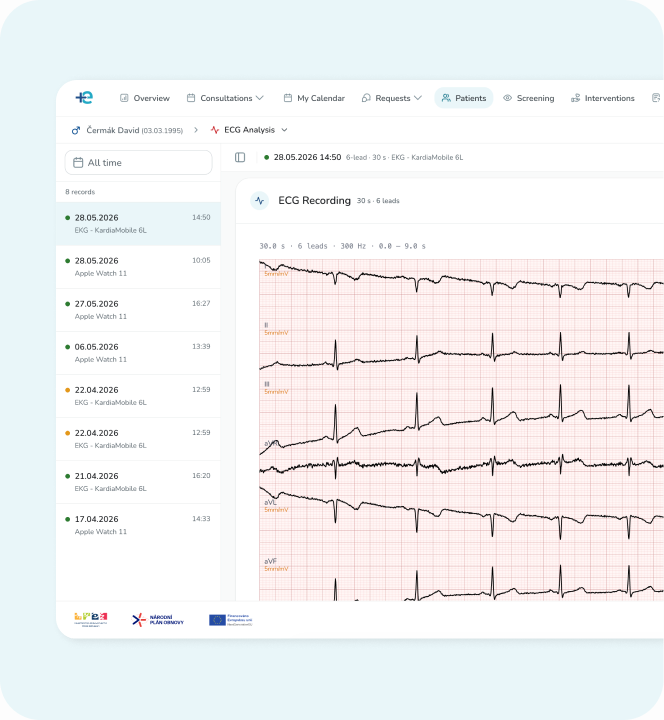Click the ECG Recording pulse icon

259,201
